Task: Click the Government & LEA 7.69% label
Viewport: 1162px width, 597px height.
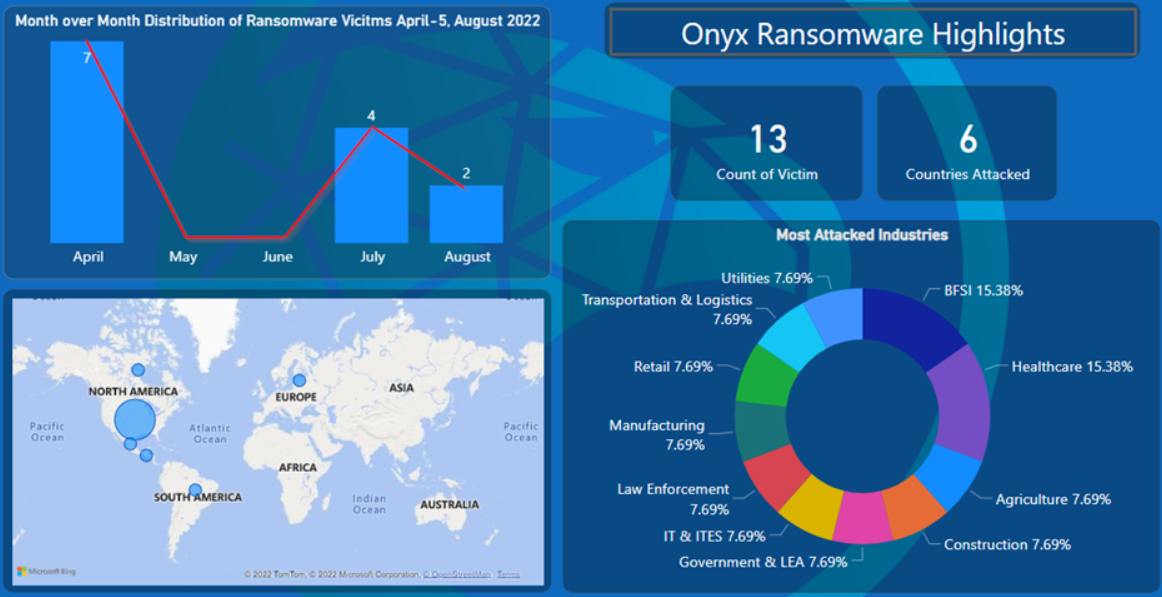Action: [x=763, y=561]
